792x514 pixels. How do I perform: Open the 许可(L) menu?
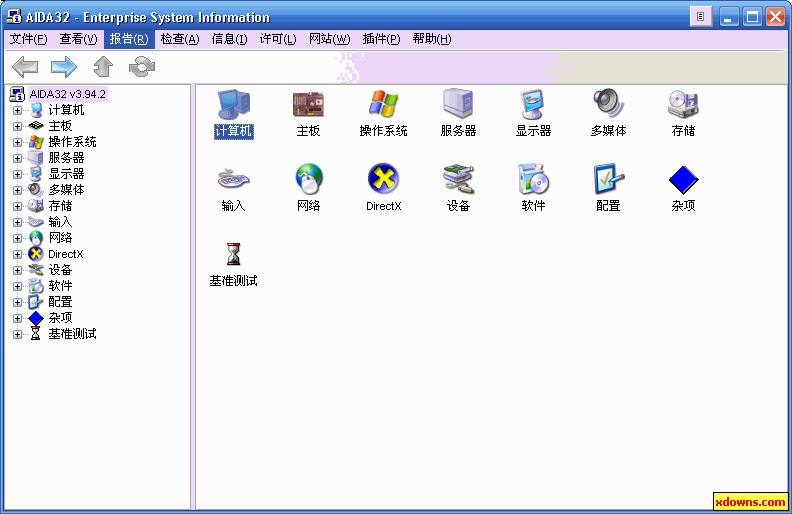[278, 39]
